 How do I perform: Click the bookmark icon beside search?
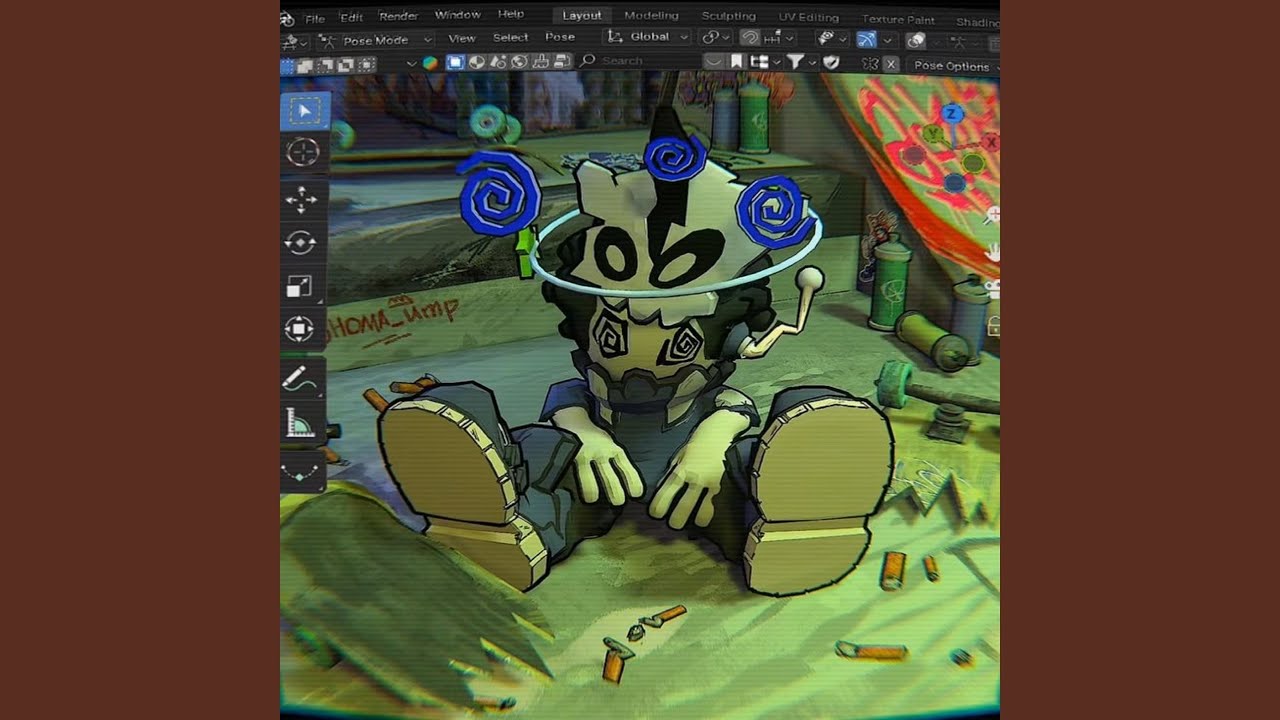pos(737,62)
